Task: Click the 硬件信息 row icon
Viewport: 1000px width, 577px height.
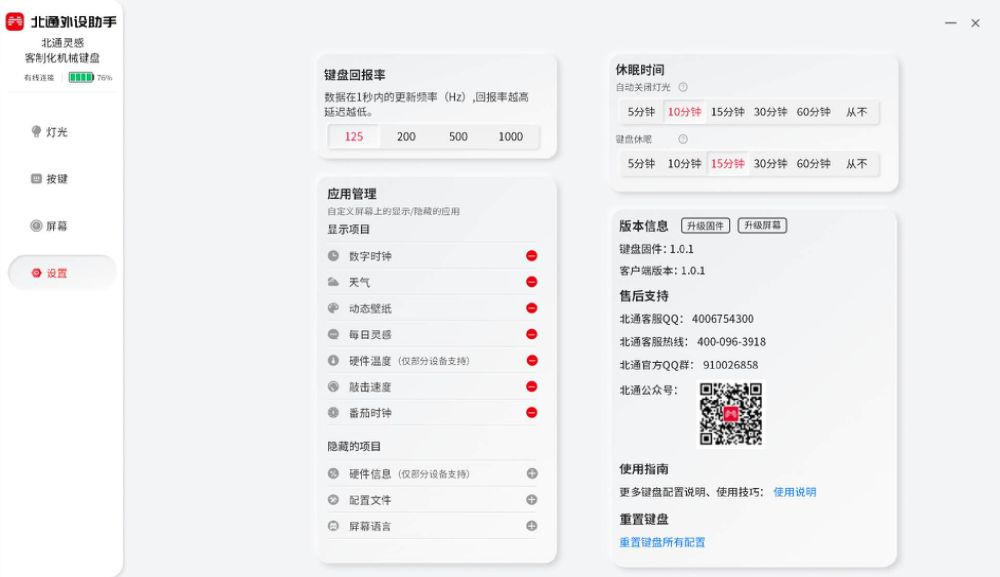Action: [x=333, y=473]
